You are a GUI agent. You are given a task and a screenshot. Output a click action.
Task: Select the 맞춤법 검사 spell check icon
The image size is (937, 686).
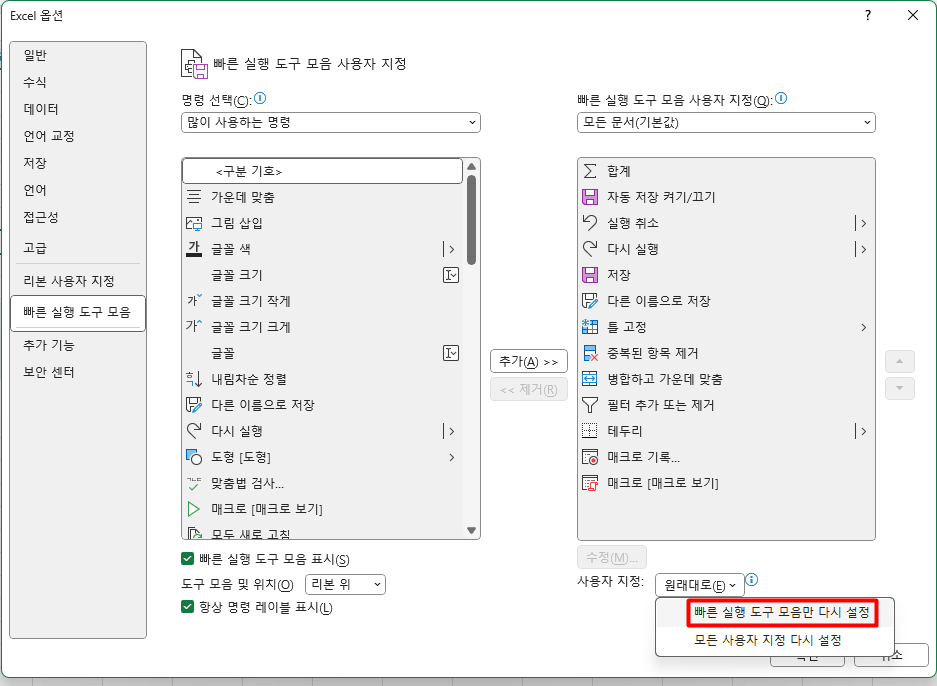(x=194, y=483)
